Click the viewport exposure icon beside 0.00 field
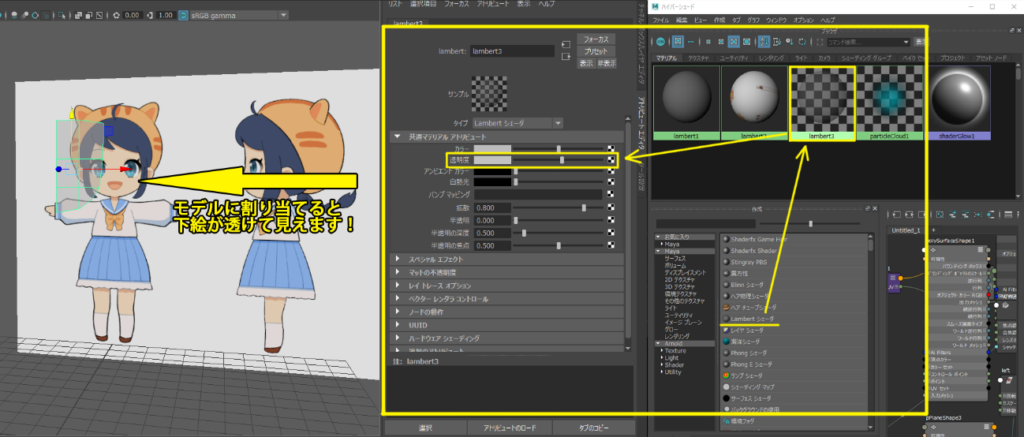This screenshot has width=1024, height=437. click(116, 14)
